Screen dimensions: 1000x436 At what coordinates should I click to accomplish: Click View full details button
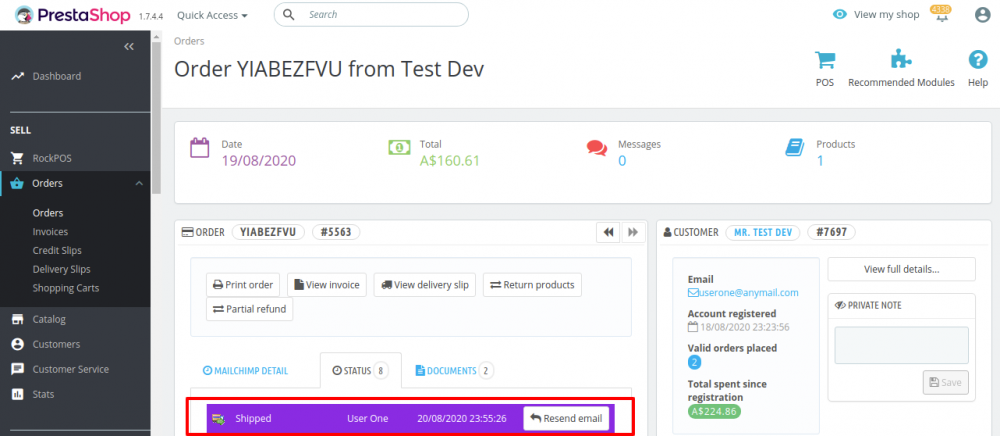(902, 269)
